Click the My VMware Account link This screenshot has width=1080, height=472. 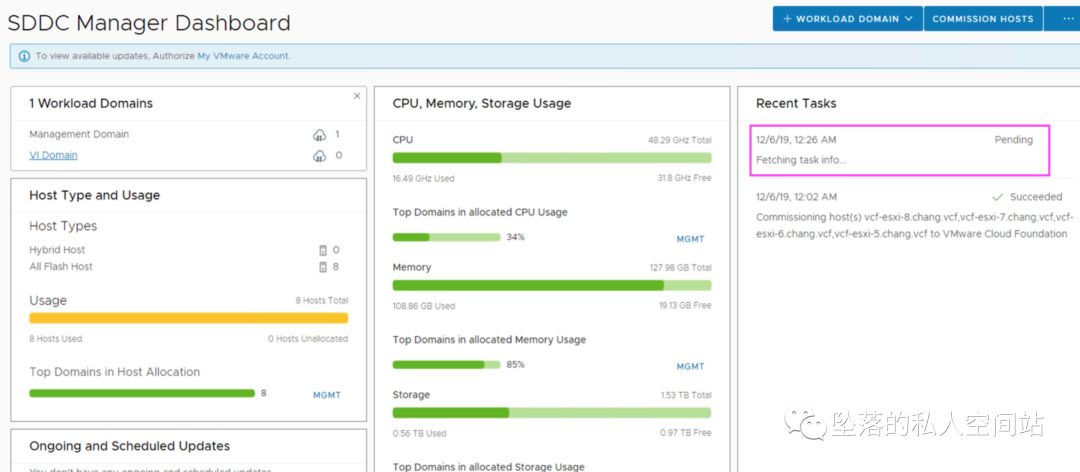243,56
